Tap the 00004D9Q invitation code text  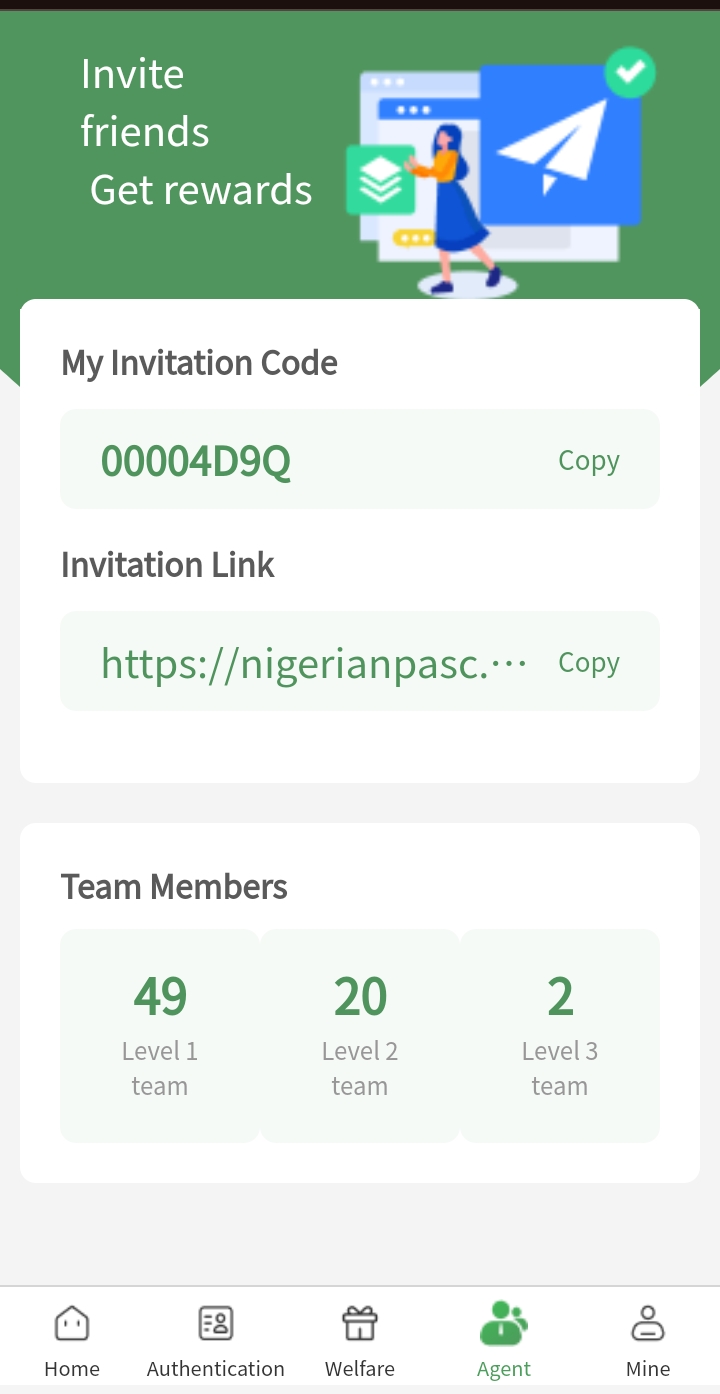(x=196, y=461)
